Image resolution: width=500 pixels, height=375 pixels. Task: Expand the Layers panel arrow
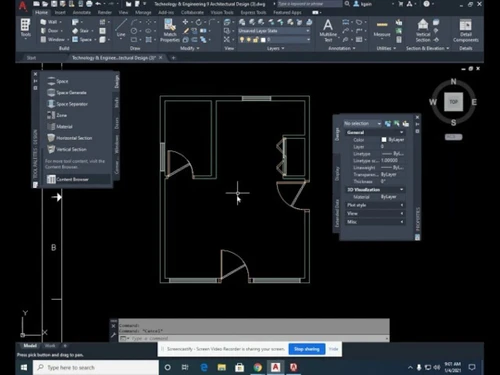coord(283,49)
